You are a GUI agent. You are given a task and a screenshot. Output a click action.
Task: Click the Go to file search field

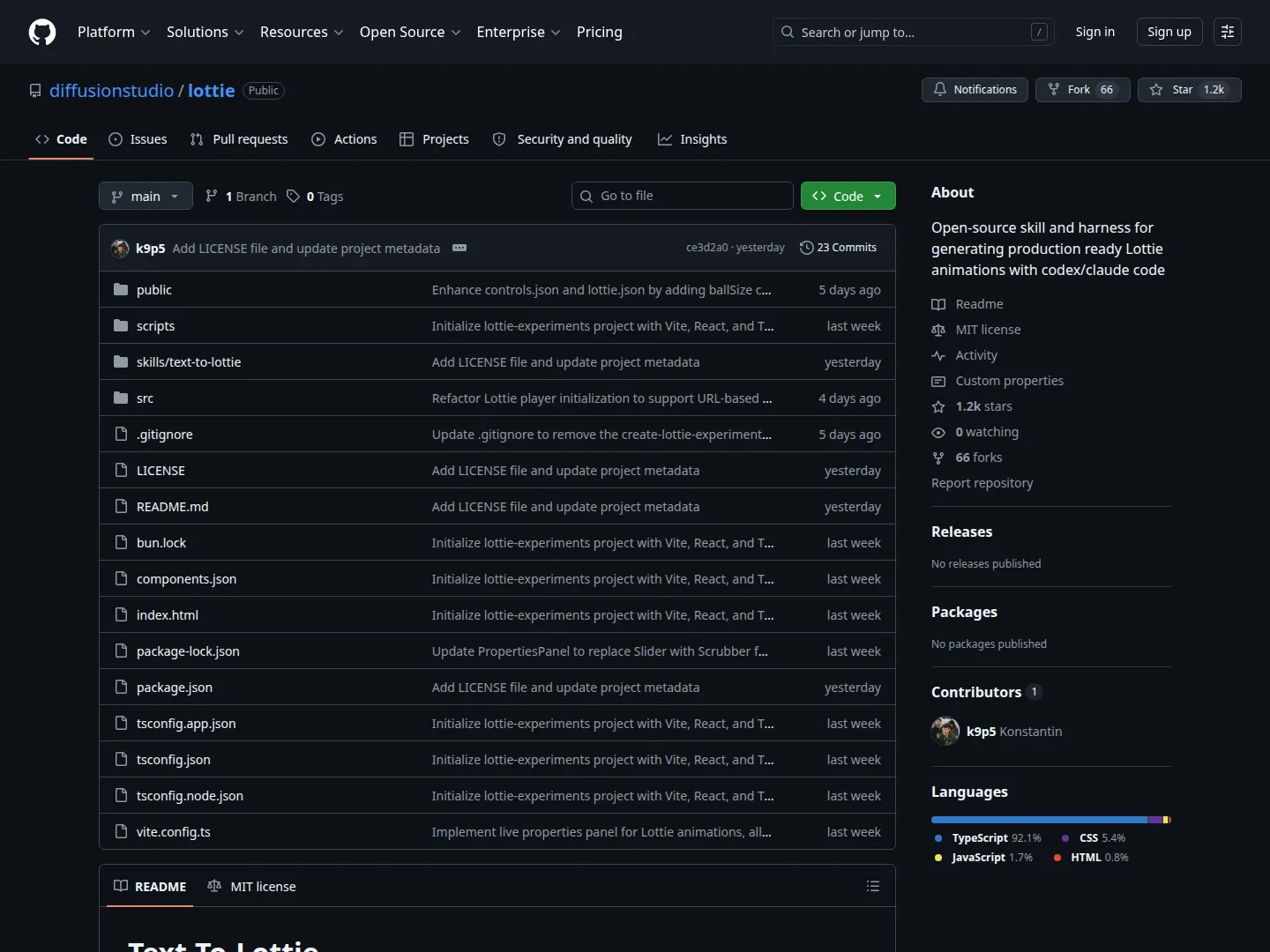pyautogui.click(x=683, y=196)
